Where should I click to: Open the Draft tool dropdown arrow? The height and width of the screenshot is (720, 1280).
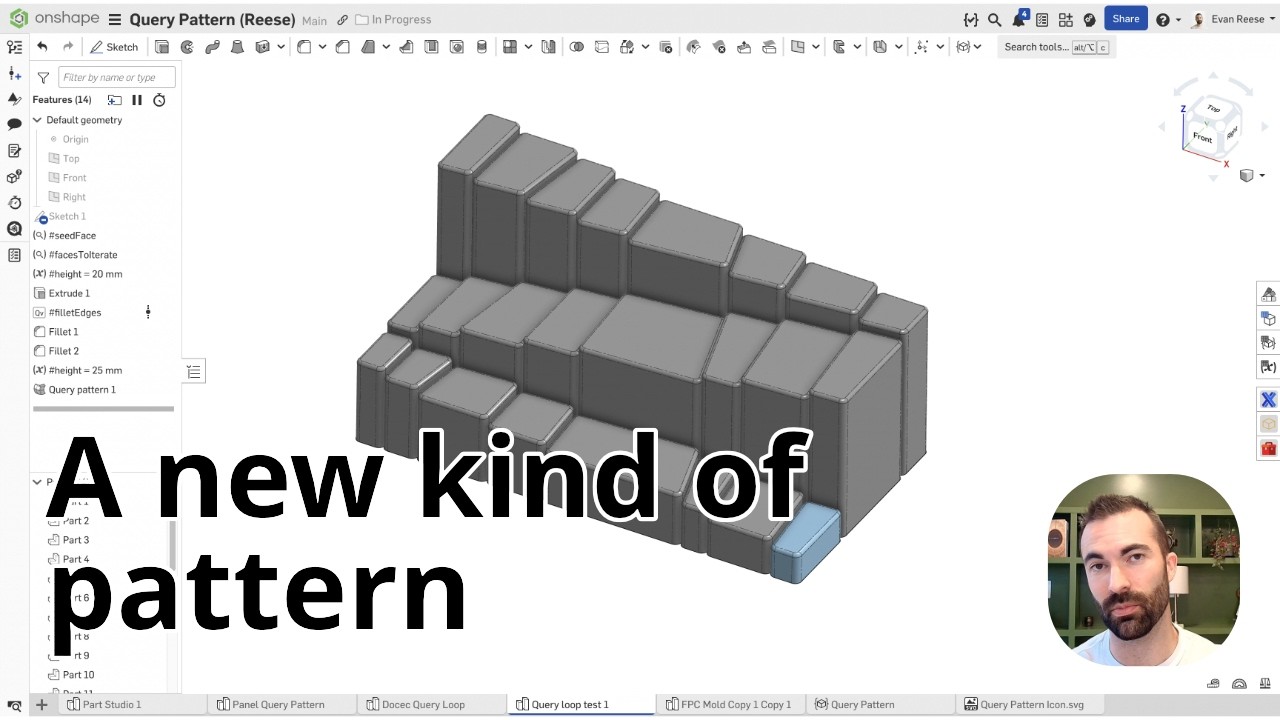(385, 47)
